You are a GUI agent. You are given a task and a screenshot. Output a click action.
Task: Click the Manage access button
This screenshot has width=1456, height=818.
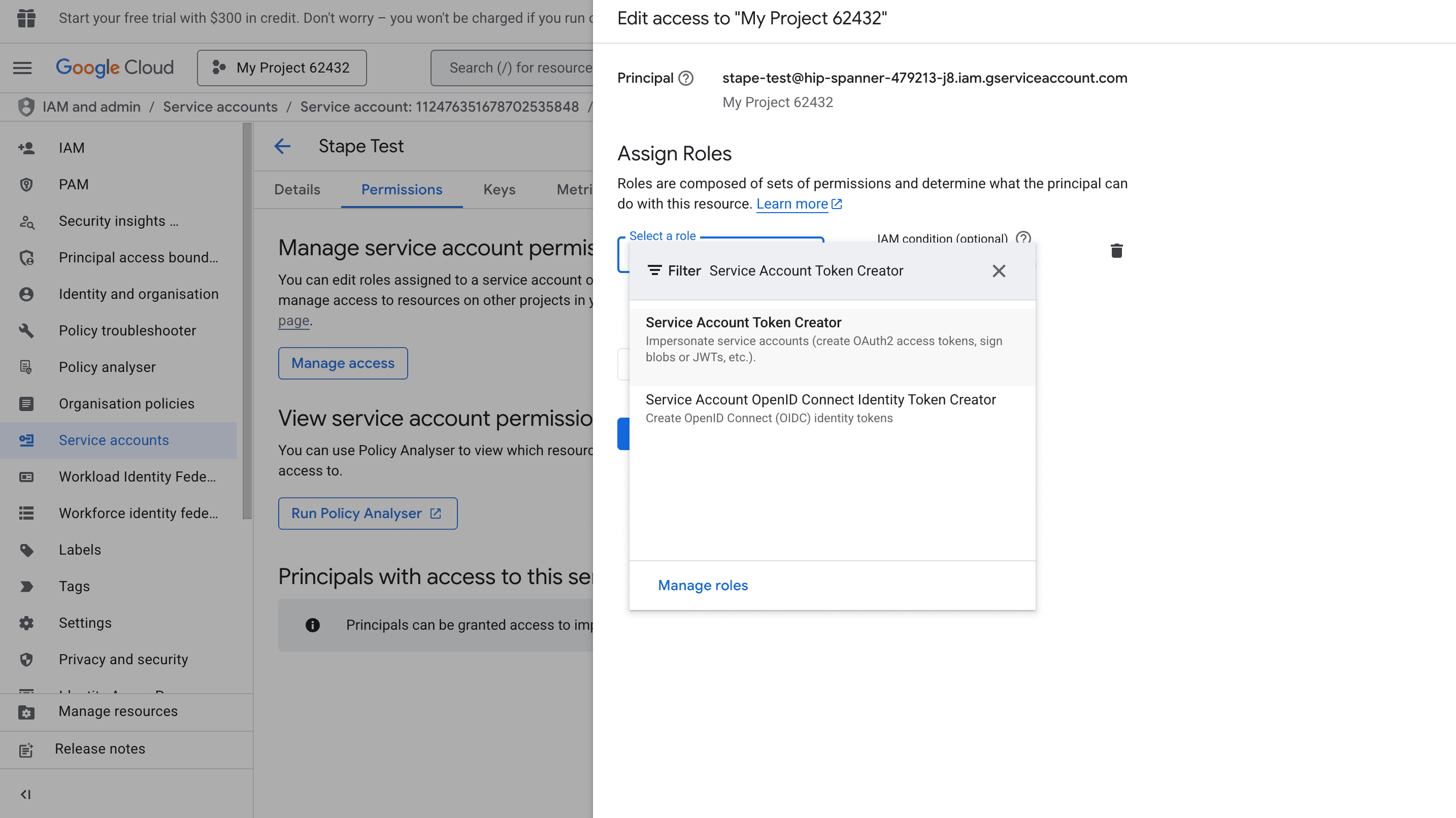[x=343, y=363]
